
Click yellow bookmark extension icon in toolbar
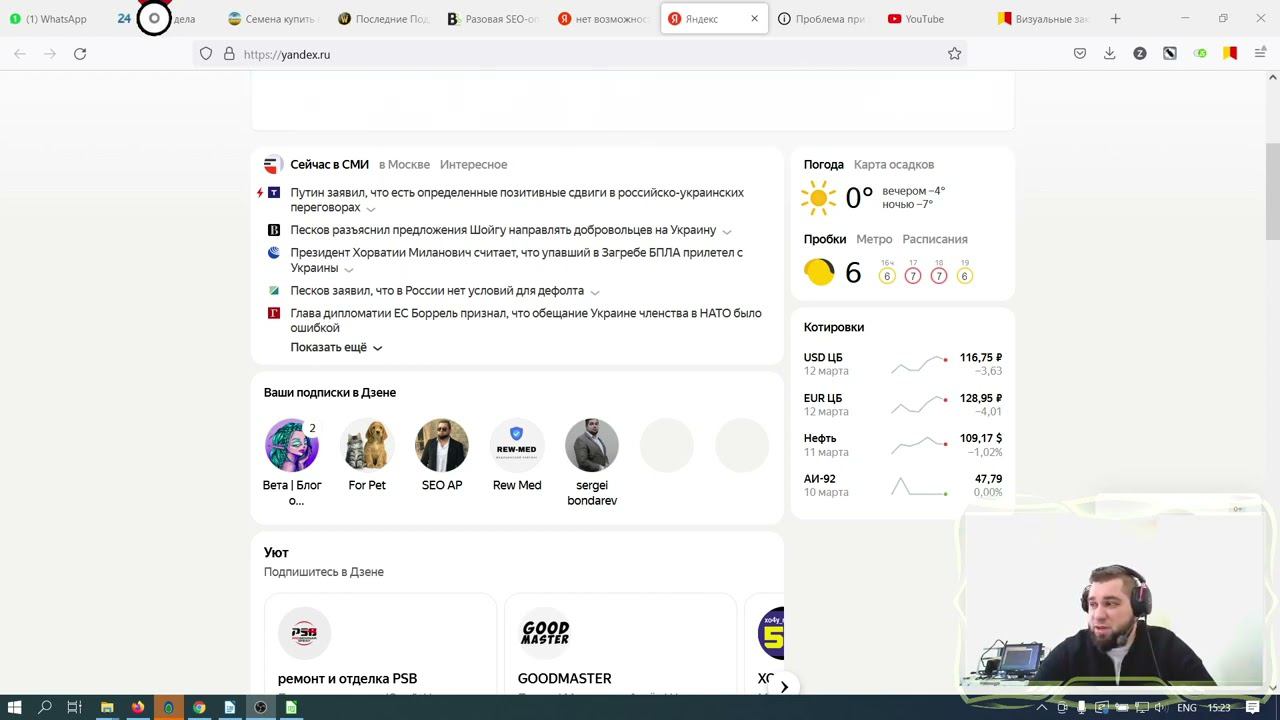click(x=1230, y=54)
